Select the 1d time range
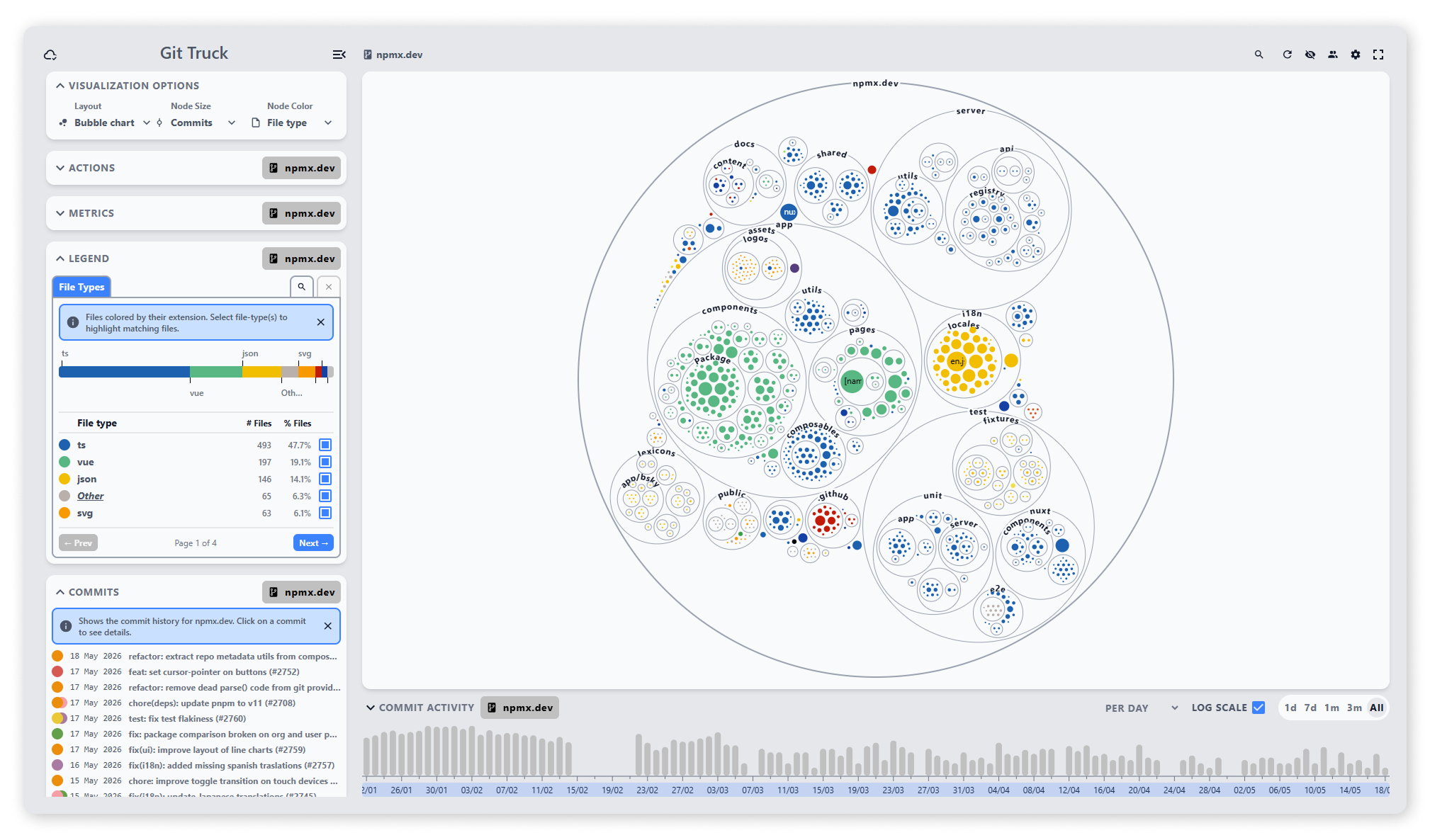The height and width of the screenshot is (840, 1430). [x=1290, y=708]
